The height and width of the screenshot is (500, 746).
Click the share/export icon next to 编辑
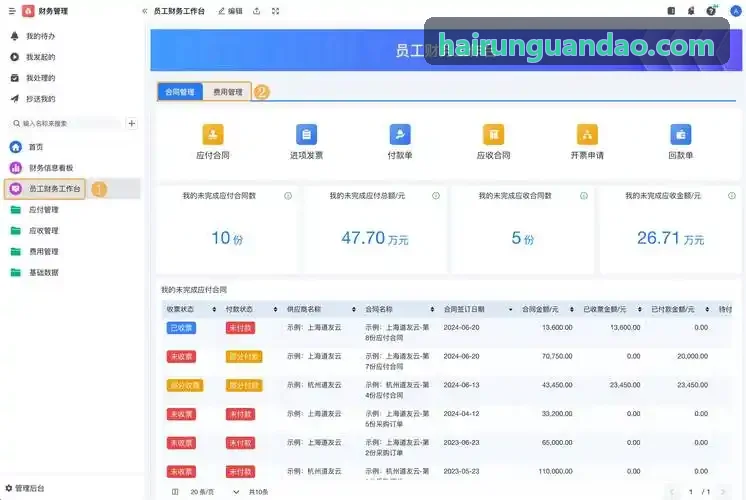click(256, 11)
